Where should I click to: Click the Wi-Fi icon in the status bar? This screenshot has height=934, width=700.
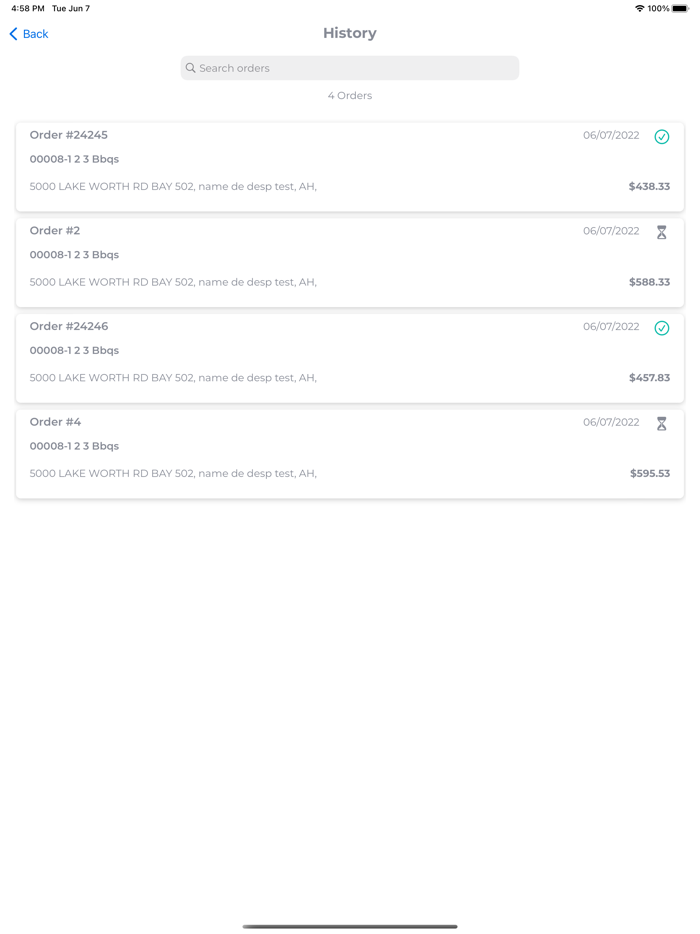(x=641, y=8)
